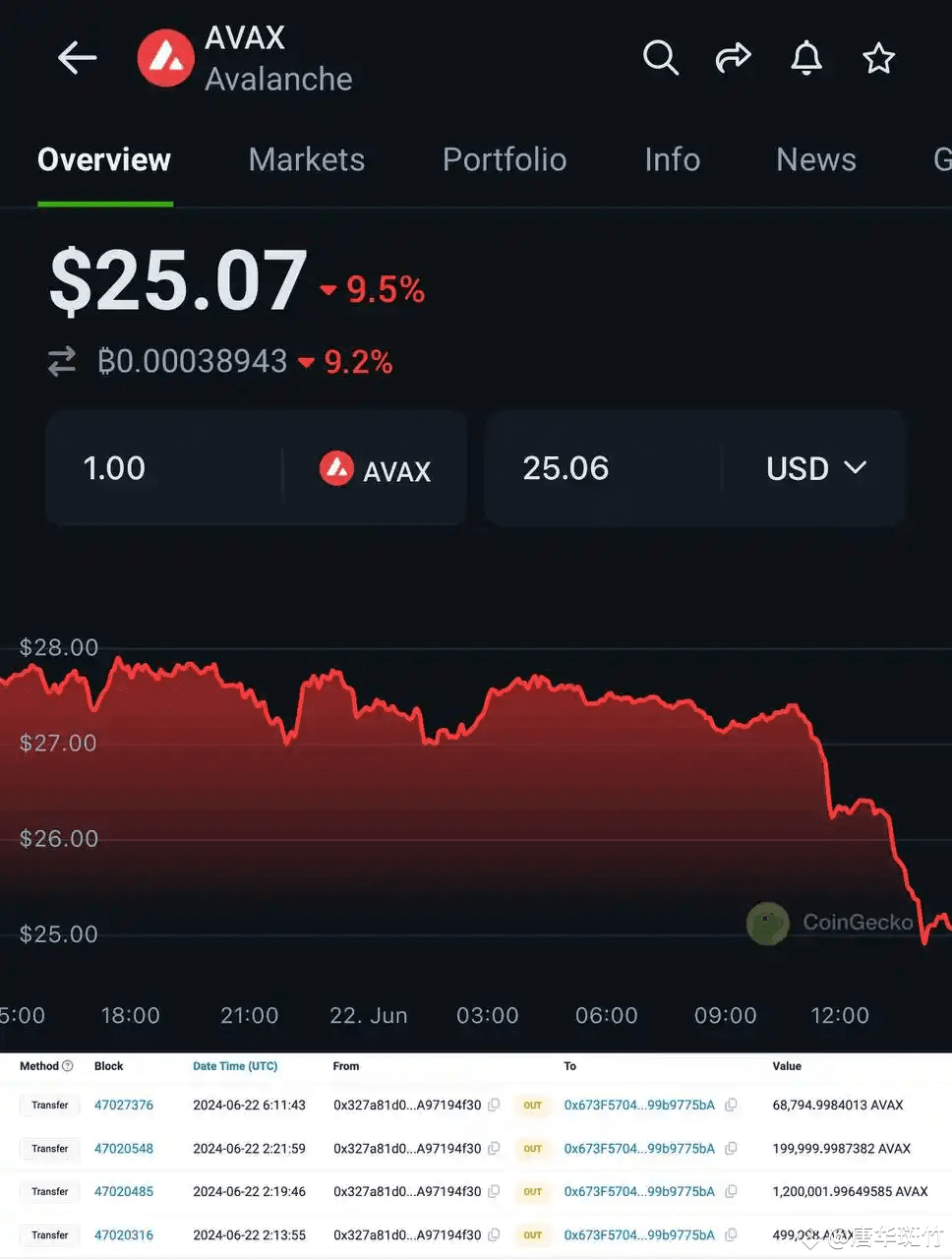This screenshot has width=952, height=1259.
Task: Open block 47027376 details
Action: click(124, 1105)
